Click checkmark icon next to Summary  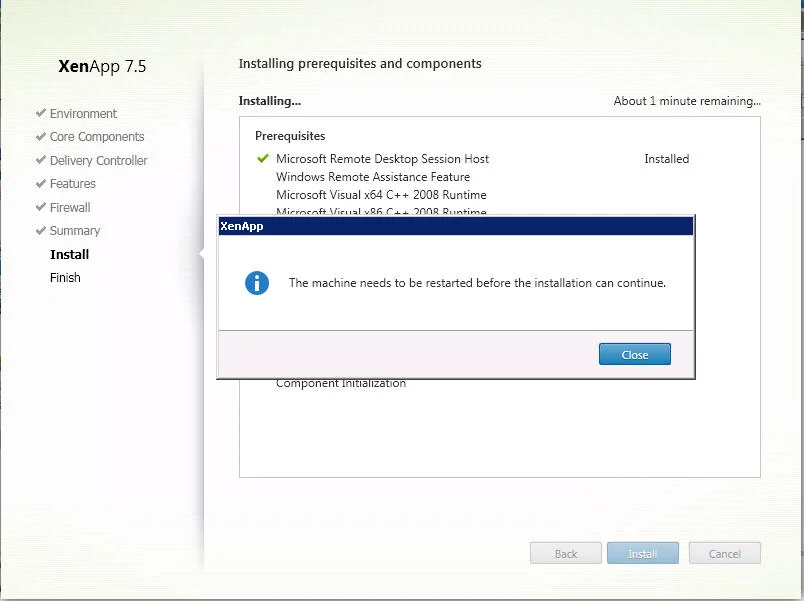pyautogui.click(x=41, y=230)
